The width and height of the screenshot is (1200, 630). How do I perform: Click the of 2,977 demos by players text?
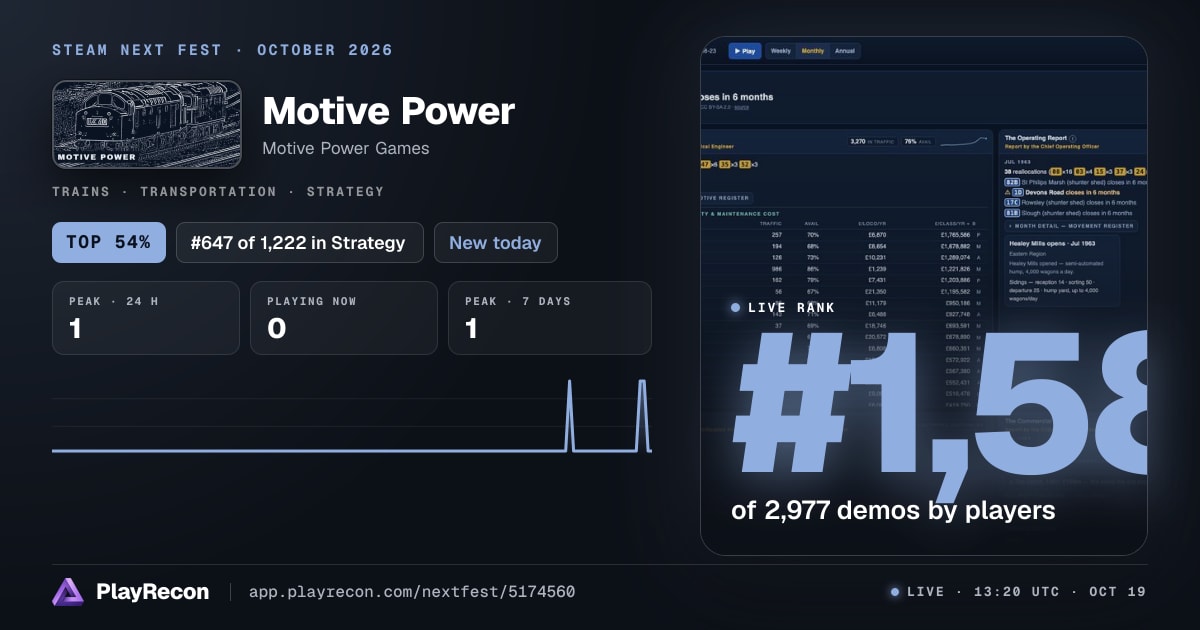893,511
